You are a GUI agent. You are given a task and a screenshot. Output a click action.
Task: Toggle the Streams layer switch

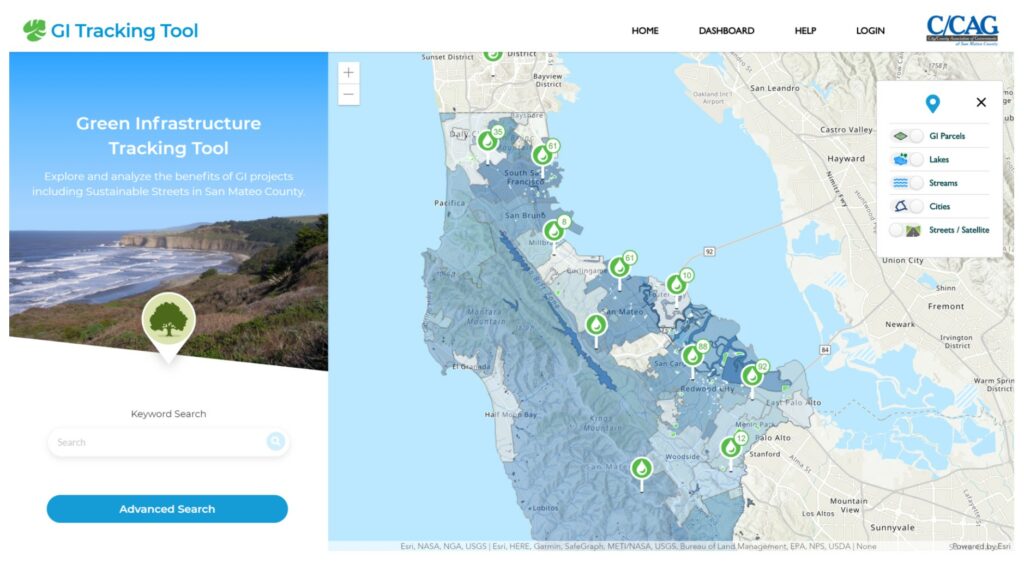[x=916, y=183]
